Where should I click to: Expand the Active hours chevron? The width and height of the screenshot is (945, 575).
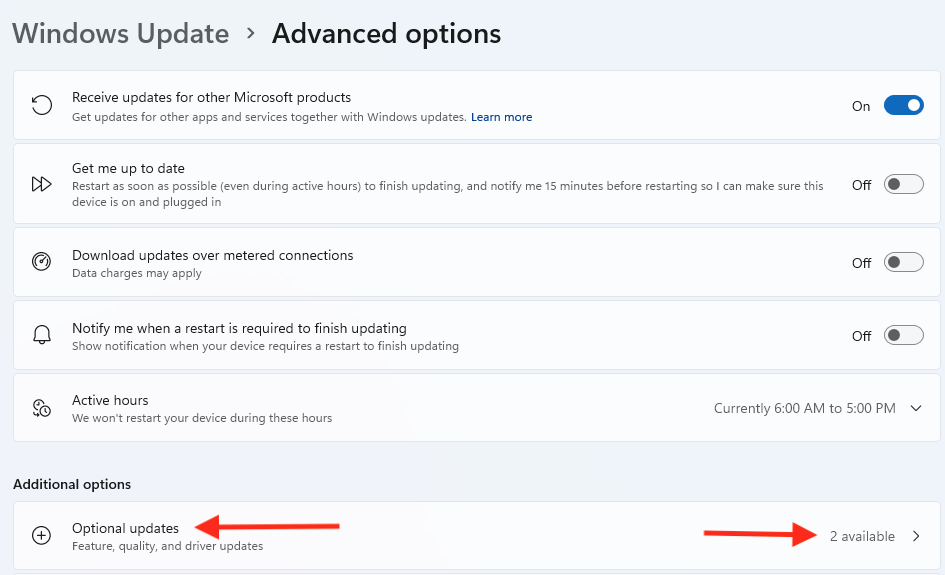(916, 408)
